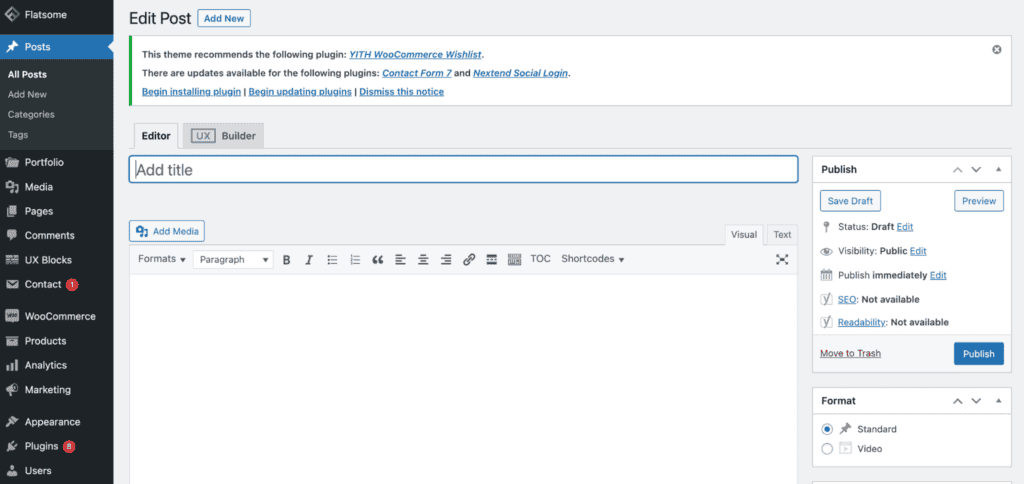Select the Standard post format
Image resolution: width=1024 pixels, height=484 pixels.
tap(827, 429)
